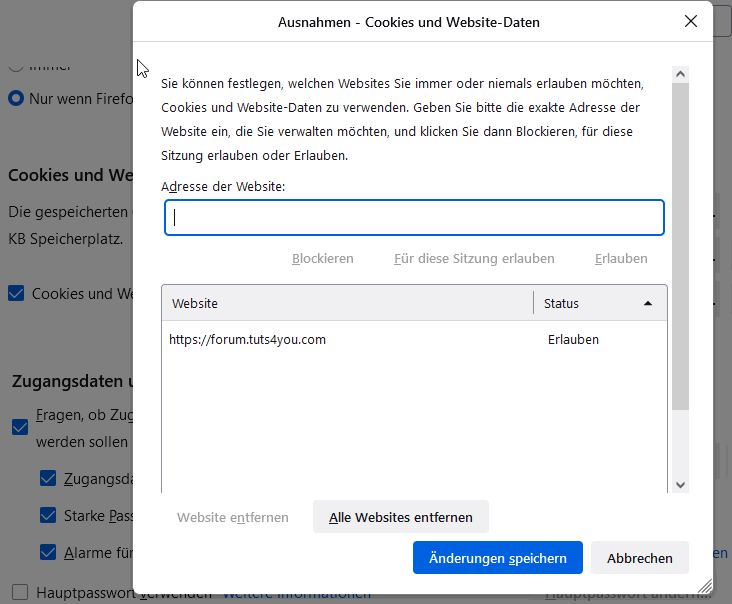Click the resize grip at the dialog corner

coord(705,586)
